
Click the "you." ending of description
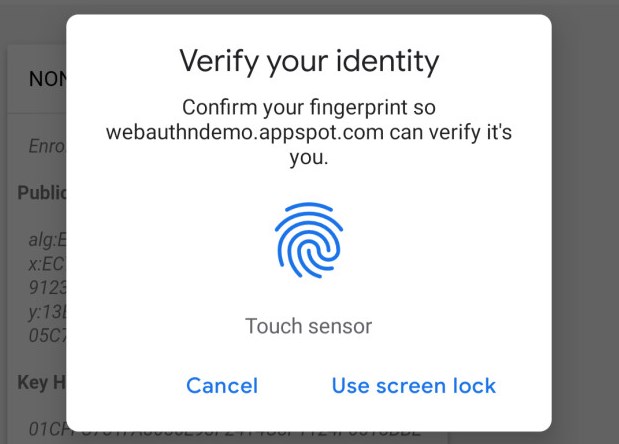(309, 158)
